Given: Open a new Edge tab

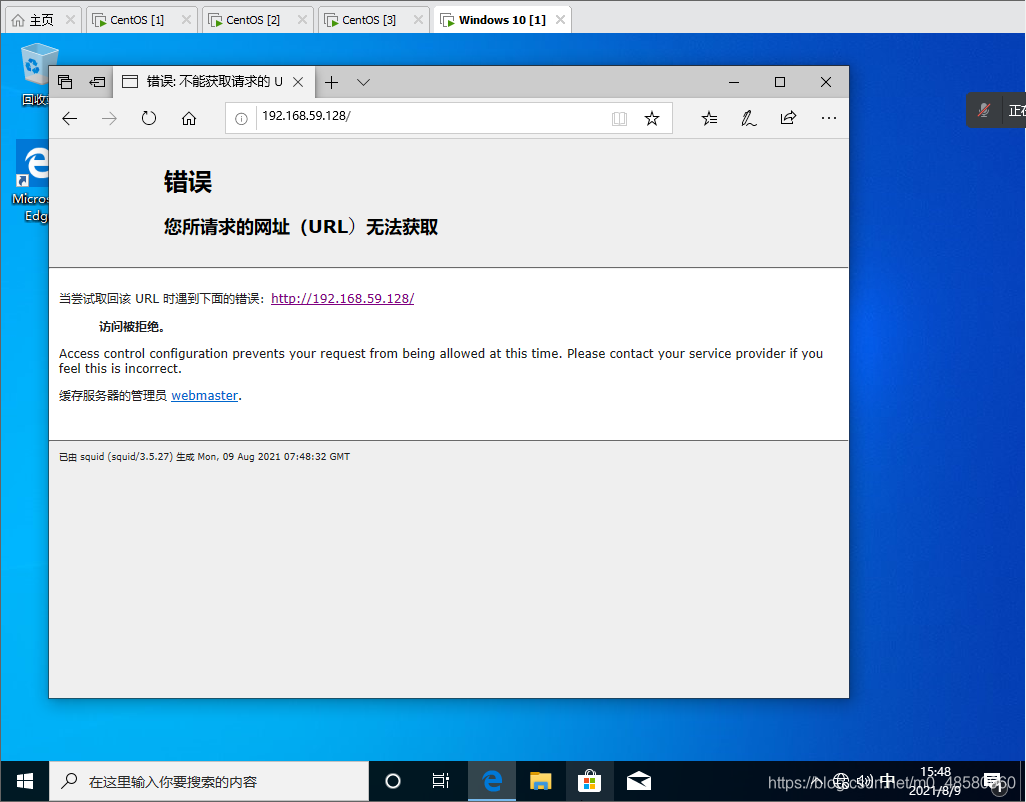Looking at the screenshot, I should coord(331,82).
